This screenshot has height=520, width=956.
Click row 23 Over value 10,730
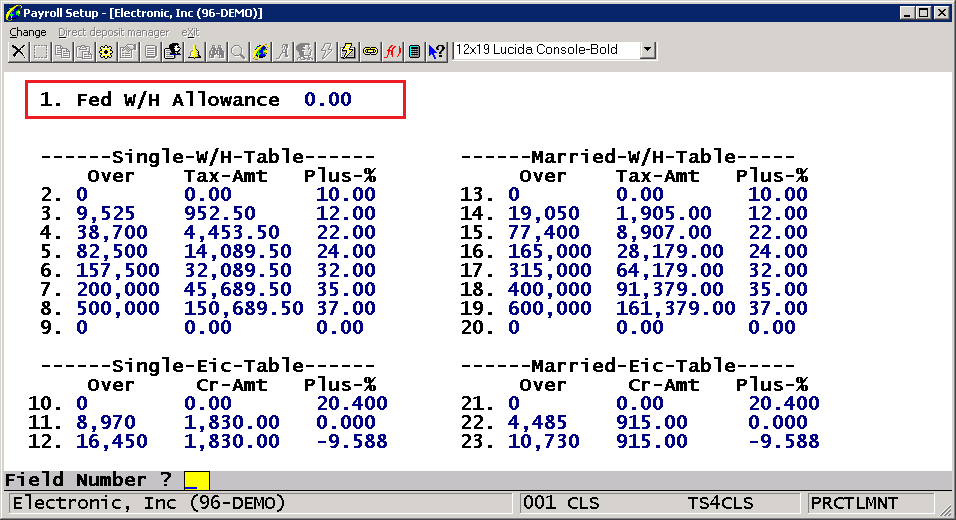(x=543, y=441)
